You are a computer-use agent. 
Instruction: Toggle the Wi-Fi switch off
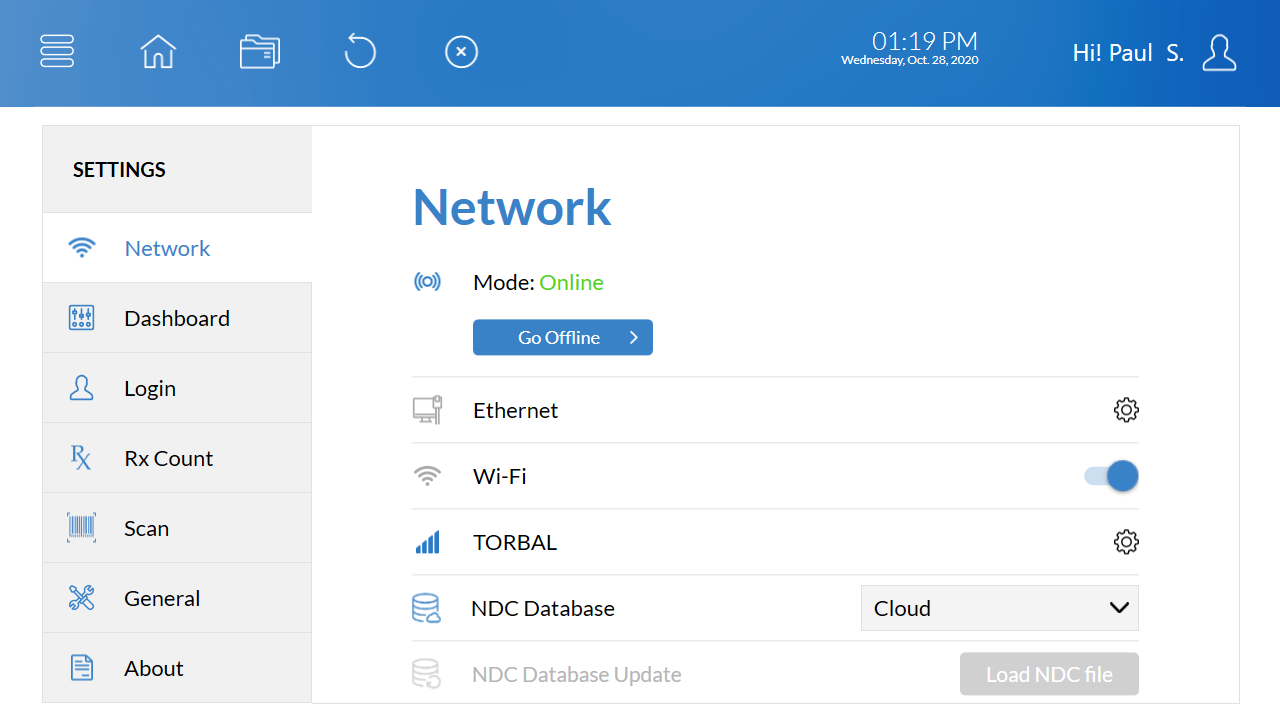pos(1112,476)
